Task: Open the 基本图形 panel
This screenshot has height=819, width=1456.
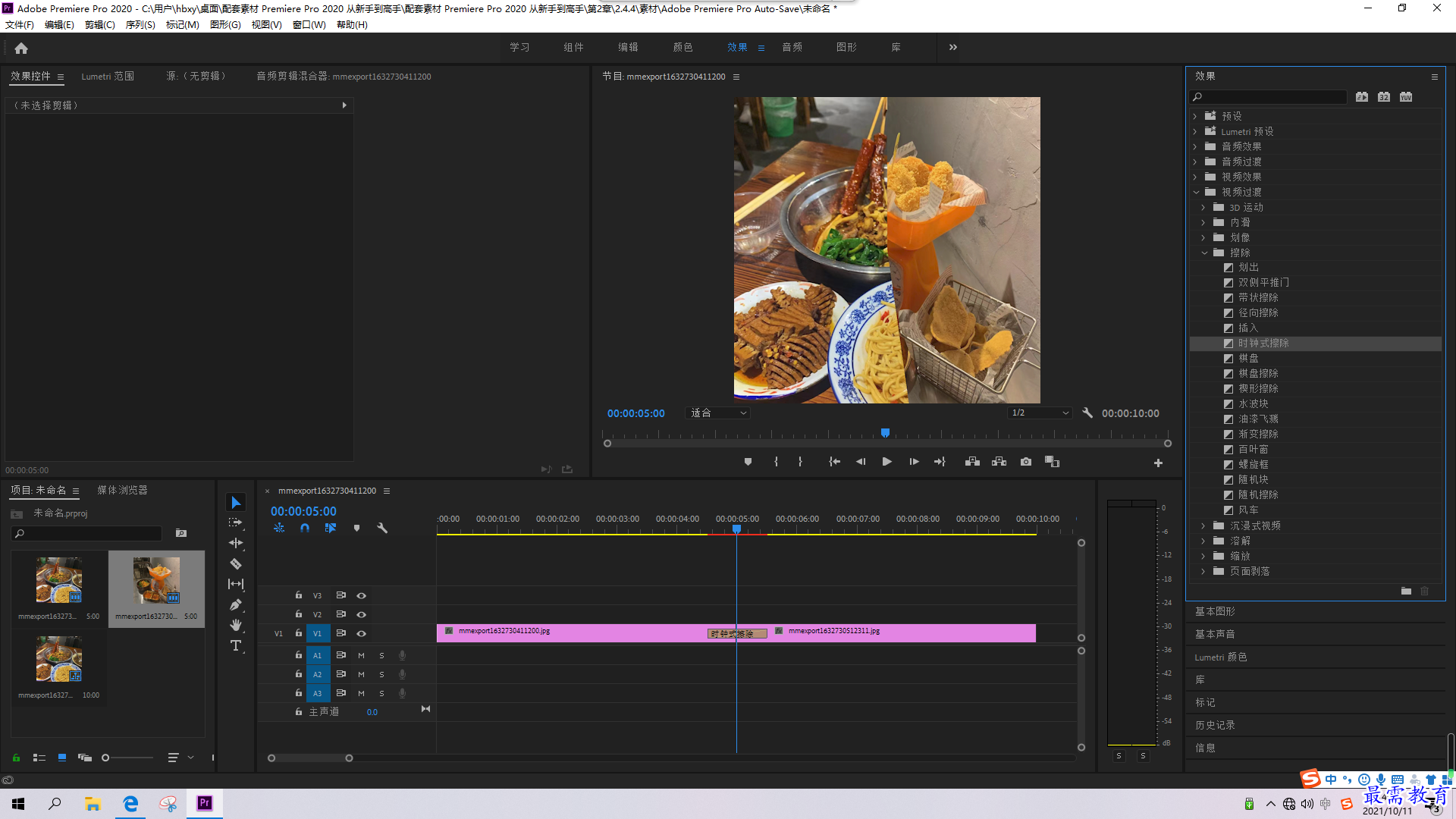Action: coord(1215,611)
